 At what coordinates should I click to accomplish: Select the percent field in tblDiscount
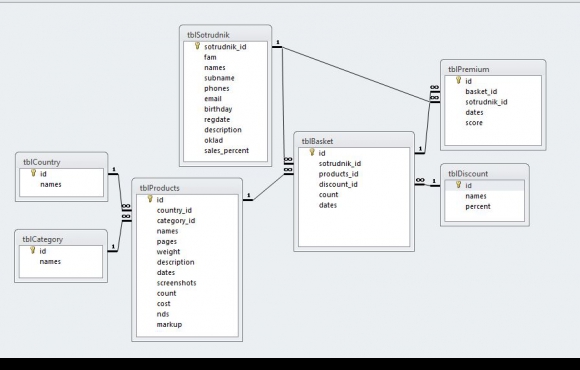coord(478,206)
